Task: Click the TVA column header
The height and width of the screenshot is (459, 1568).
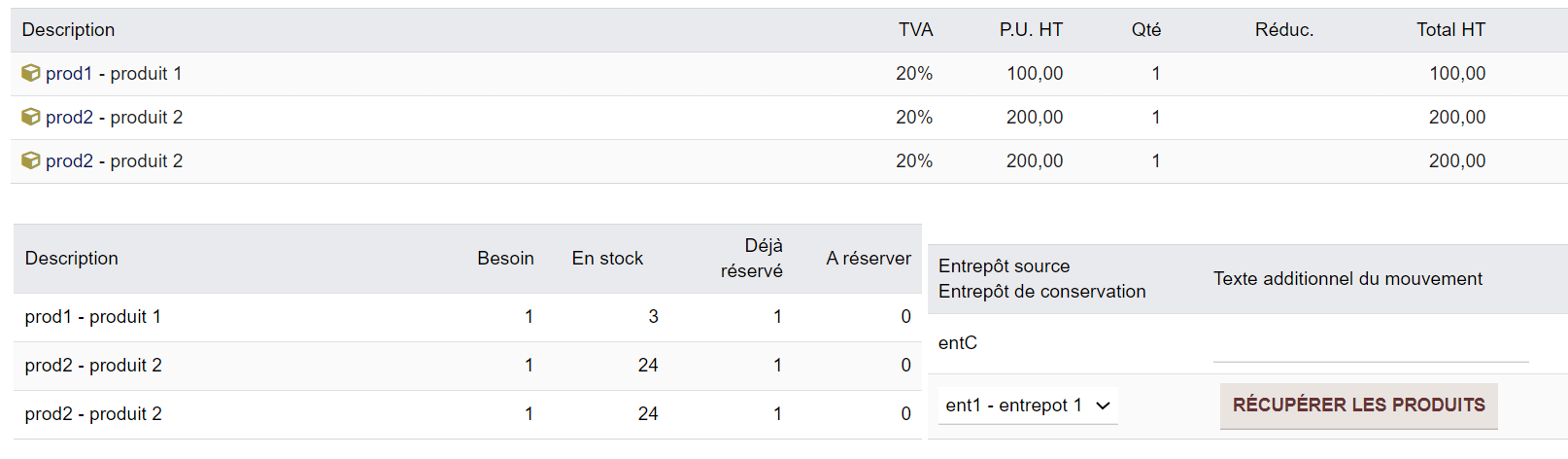Action: (915, 30)
